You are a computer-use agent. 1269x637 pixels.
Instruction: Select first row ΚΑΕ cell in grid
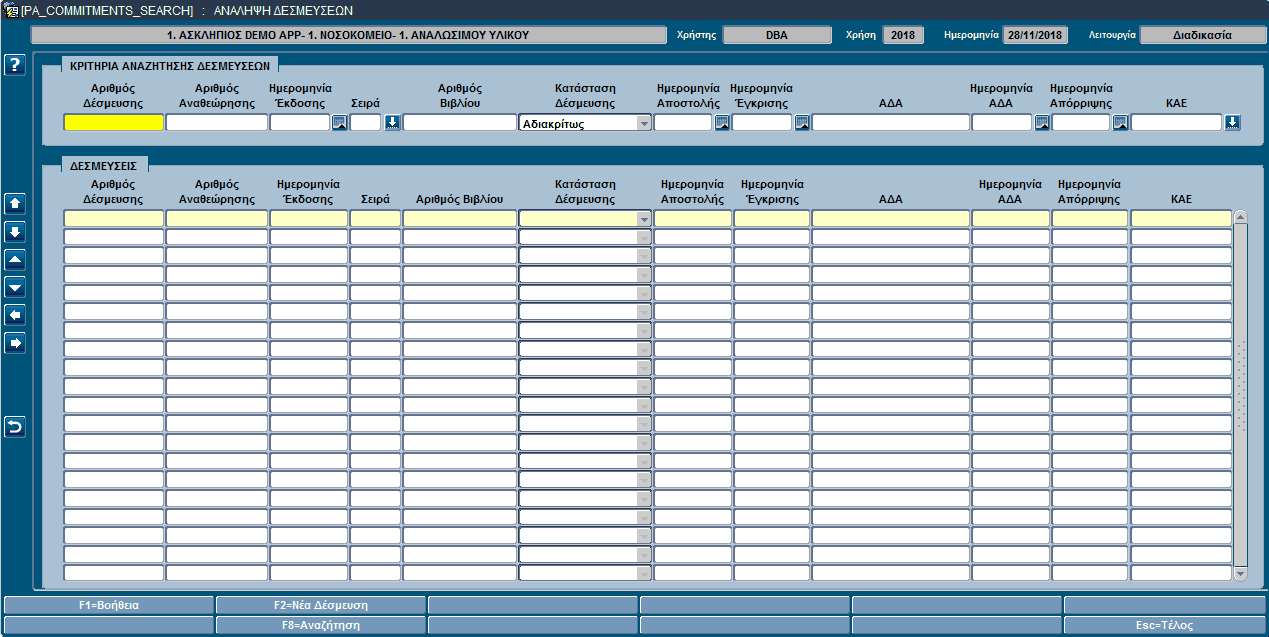(1182, 218)
